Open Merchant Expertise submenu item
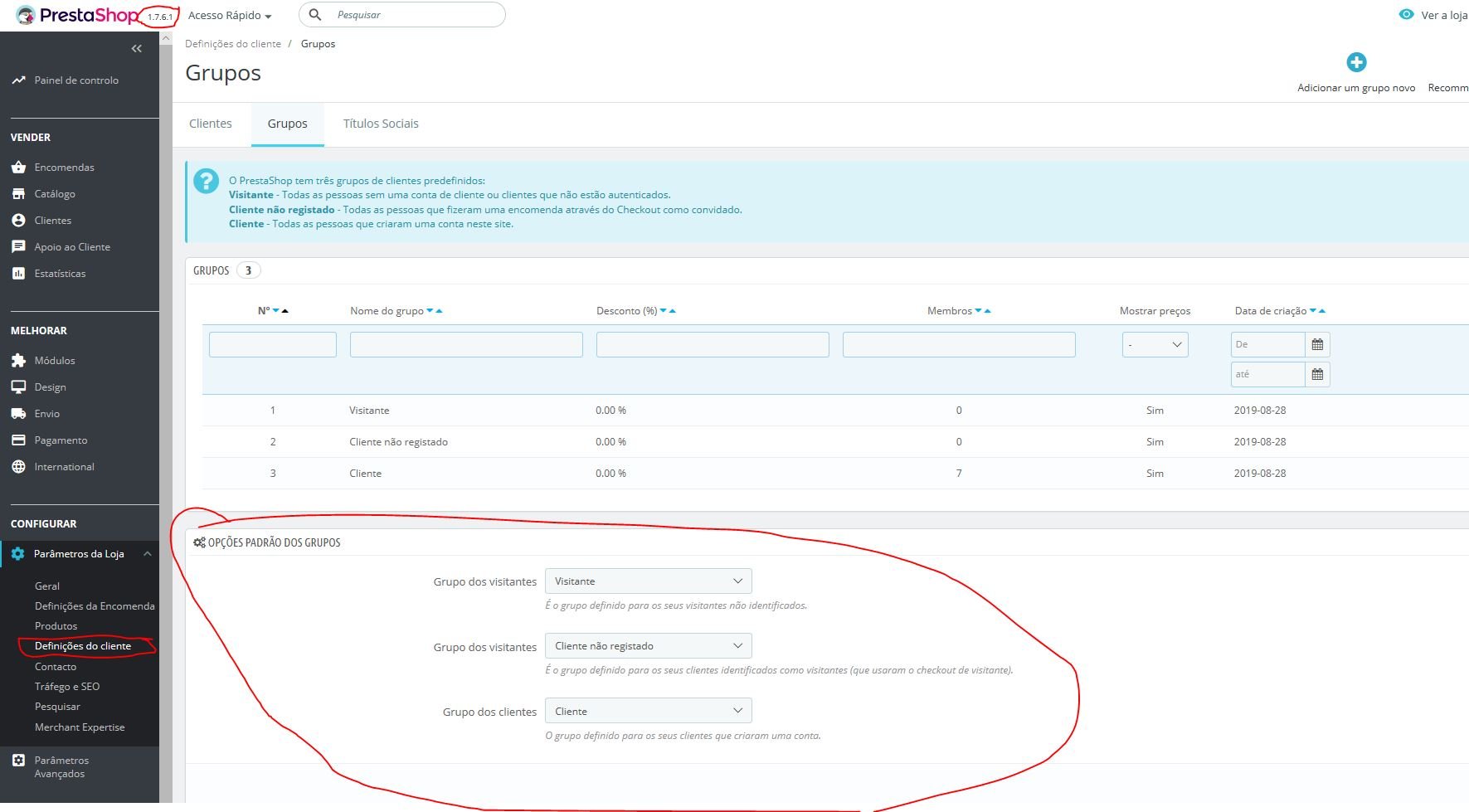 [80, 727]
